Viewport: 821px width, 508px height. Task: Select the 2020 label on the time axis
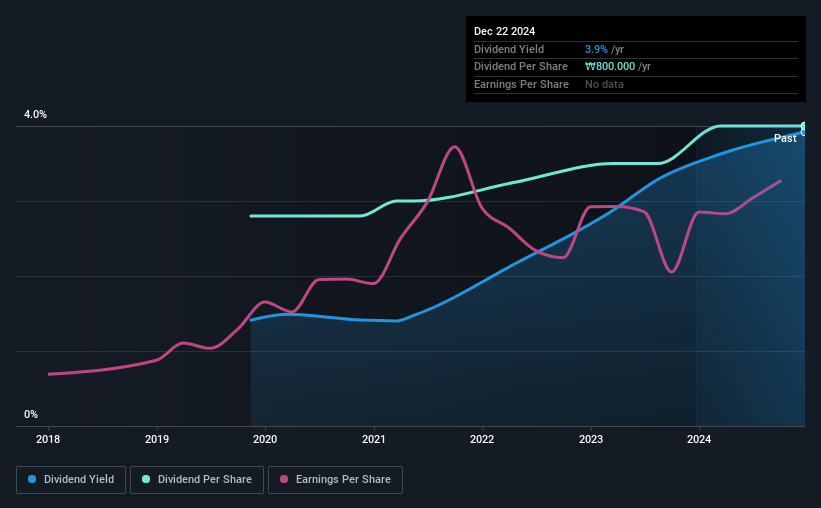click(x=265, y=439)
